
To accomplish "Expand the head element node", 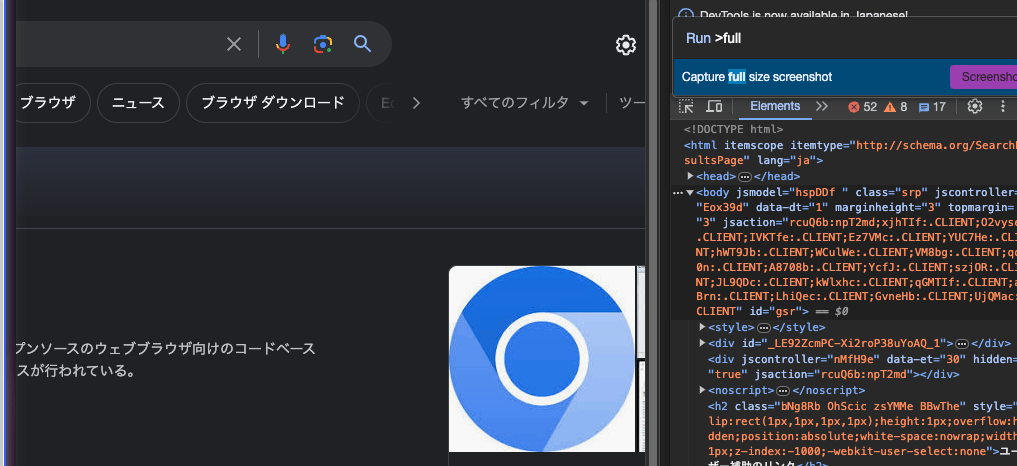I will pos(691,176).
